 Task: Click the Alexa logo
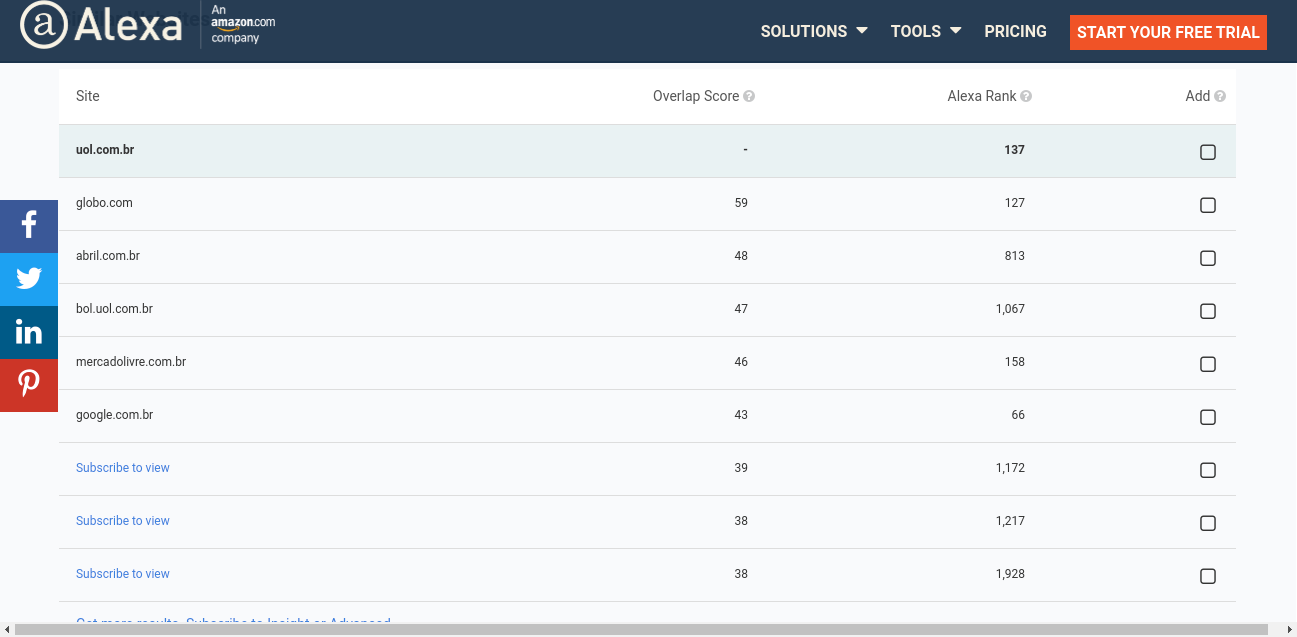(102, 25)
